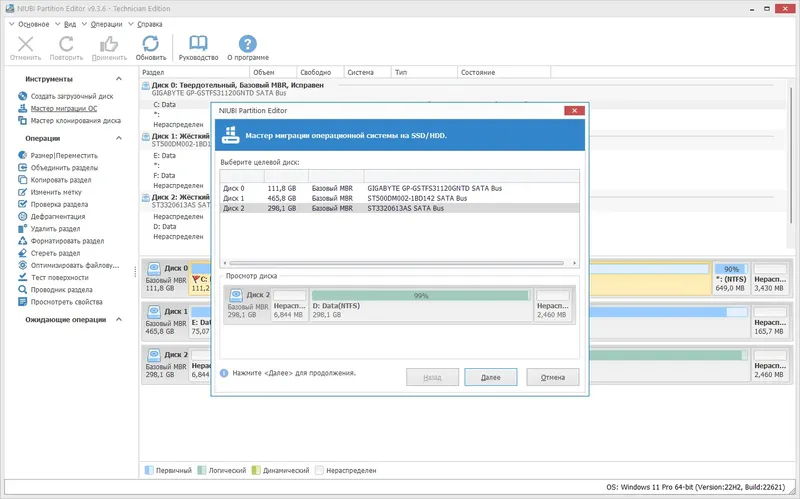Click the Первичный legend swatch
Screen dimensions: 800x499
click(x=149, y=470)
